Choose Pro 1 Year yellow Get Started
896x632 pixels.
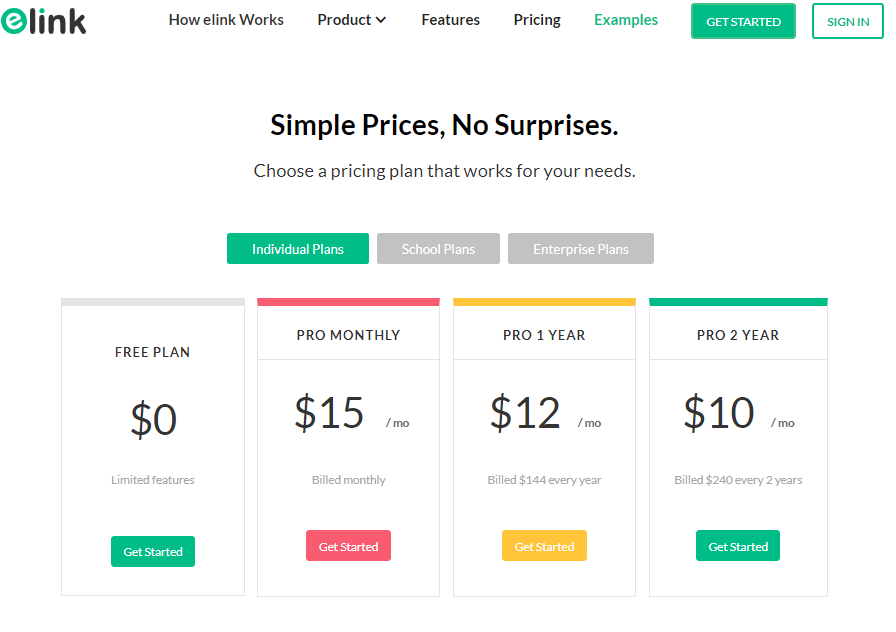point(544,546)
